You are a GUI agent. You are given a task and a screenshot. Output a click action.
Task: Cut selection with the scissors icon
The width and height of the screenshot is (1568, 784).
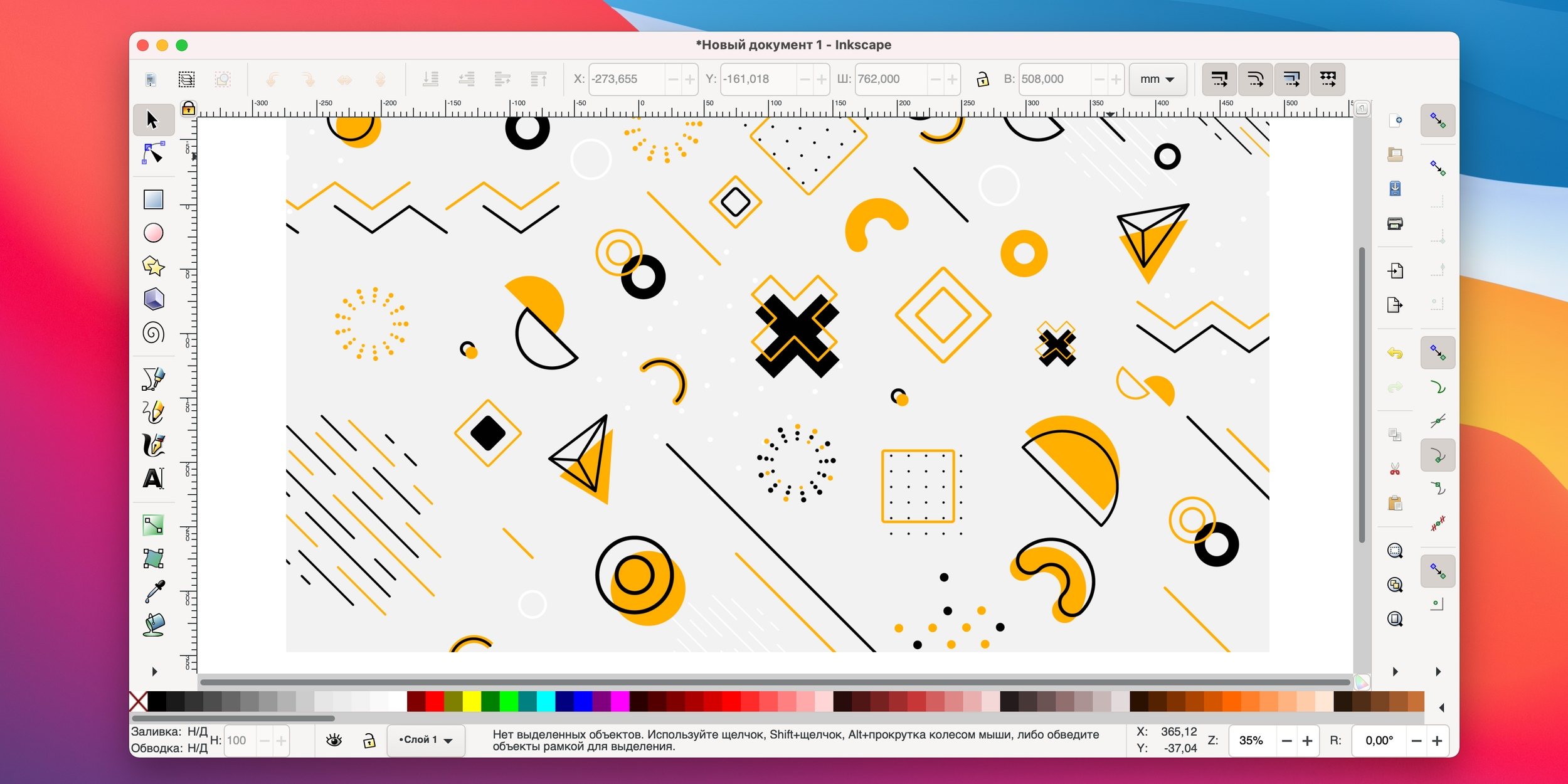click(x=1395, y=469)
